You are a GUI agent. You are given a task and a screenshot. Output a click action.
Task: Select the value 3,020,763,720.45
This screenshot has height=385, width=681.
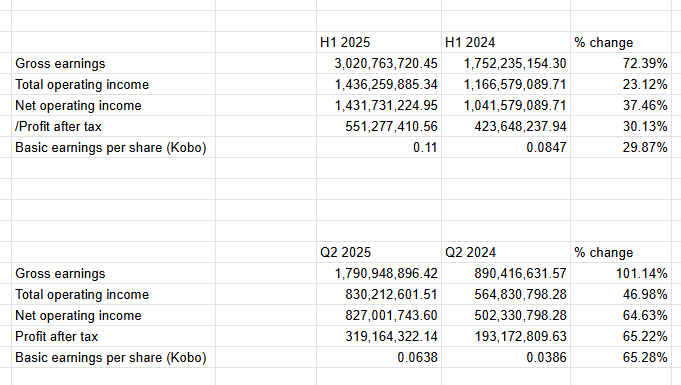(379, 63)
